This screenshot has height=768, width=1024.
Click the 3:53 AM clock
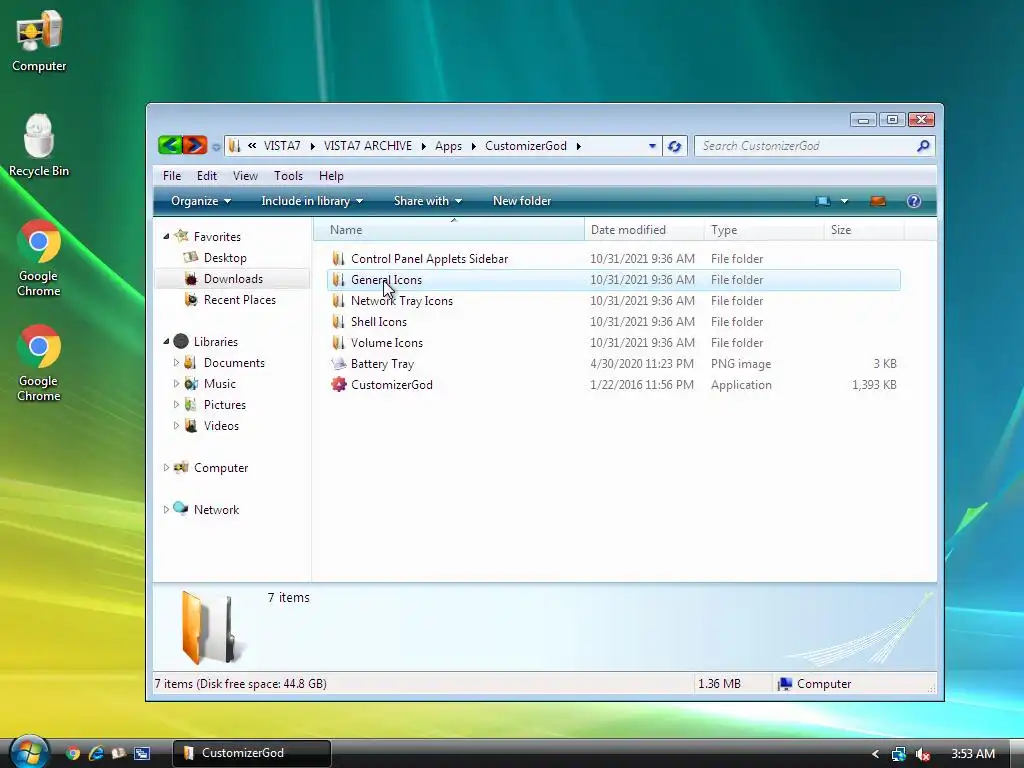[972, 754]
